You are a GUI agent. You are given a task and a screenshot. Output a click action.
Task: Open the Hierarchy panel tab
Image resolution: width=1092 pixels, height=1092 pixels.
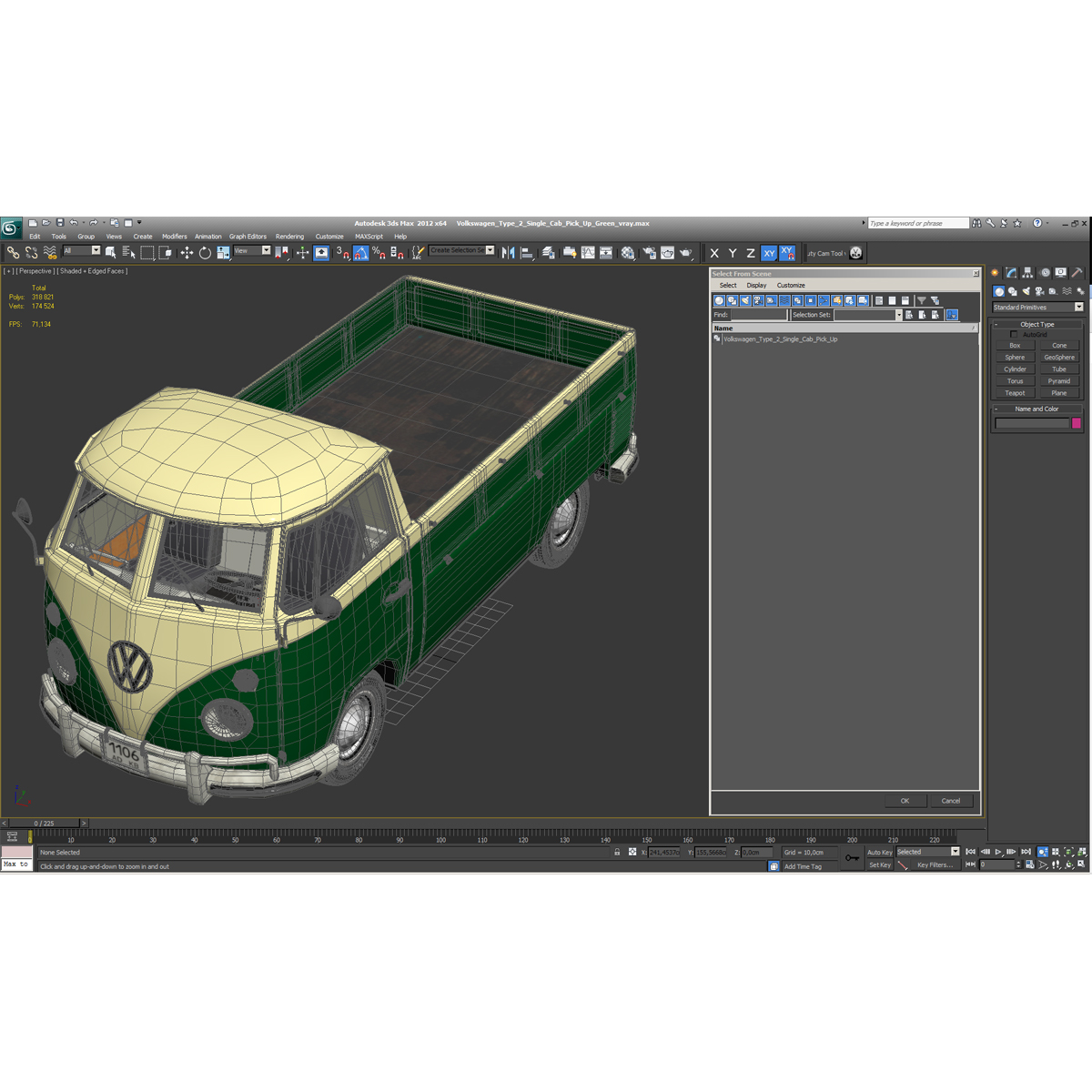pyautogui.click(x=1027, y=272)
